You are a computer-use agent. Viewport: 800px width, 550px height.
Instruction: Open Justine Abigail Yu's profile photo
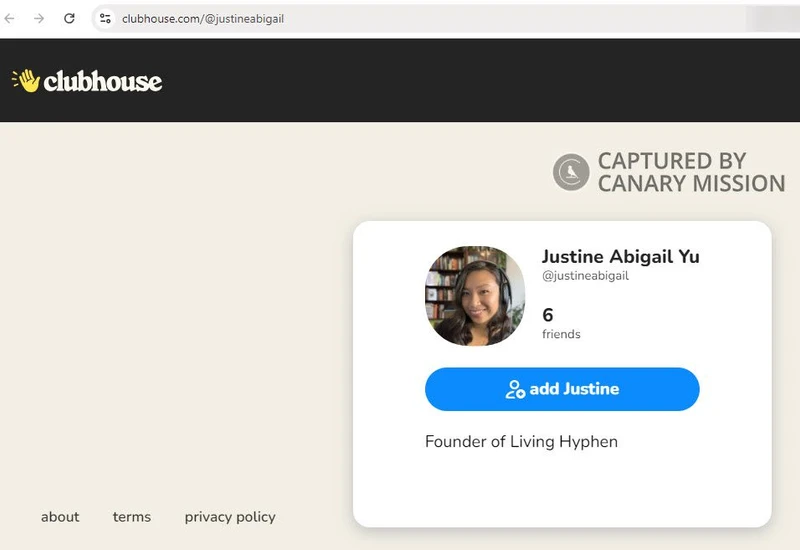(474, 296)
